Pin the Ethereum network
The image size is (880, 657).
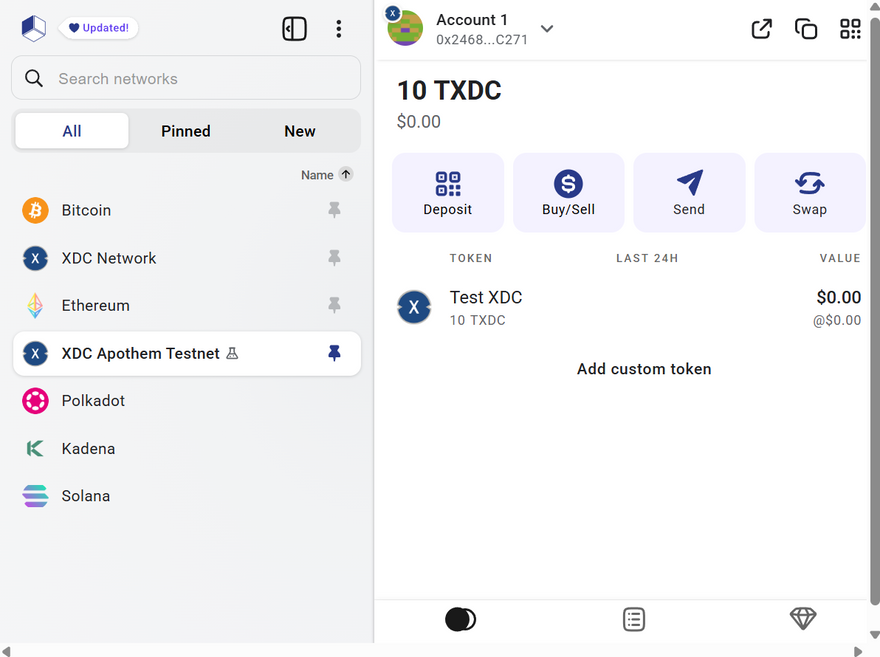pos(334,305)
